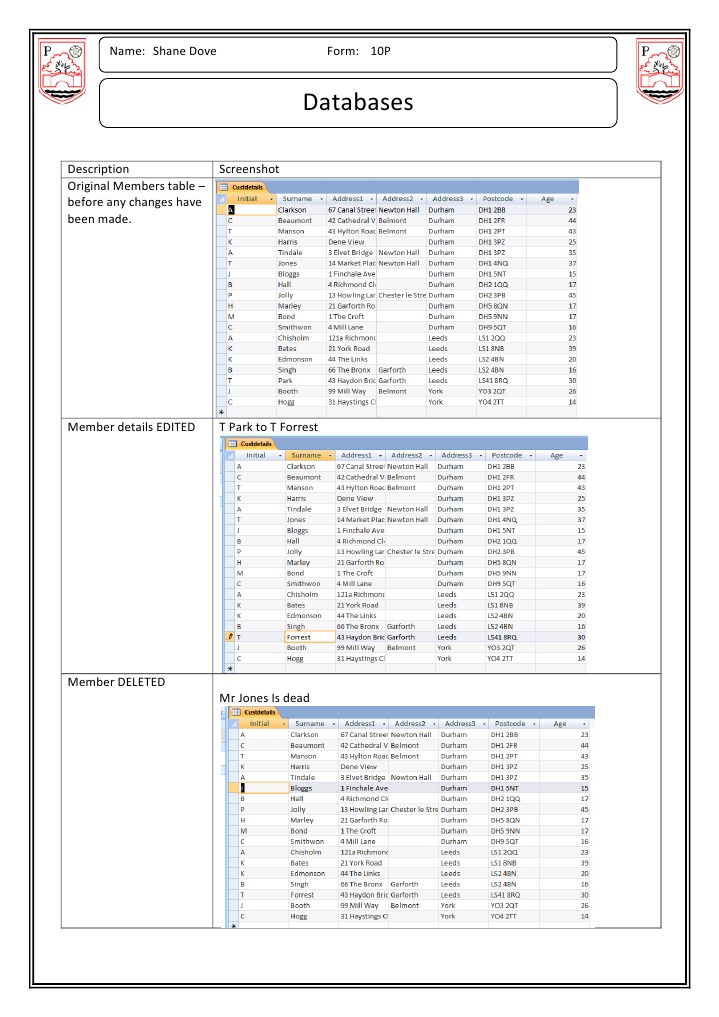Click the 'Databases' title box
Screen dimensions: 719x1017
[x=358, y=103]
